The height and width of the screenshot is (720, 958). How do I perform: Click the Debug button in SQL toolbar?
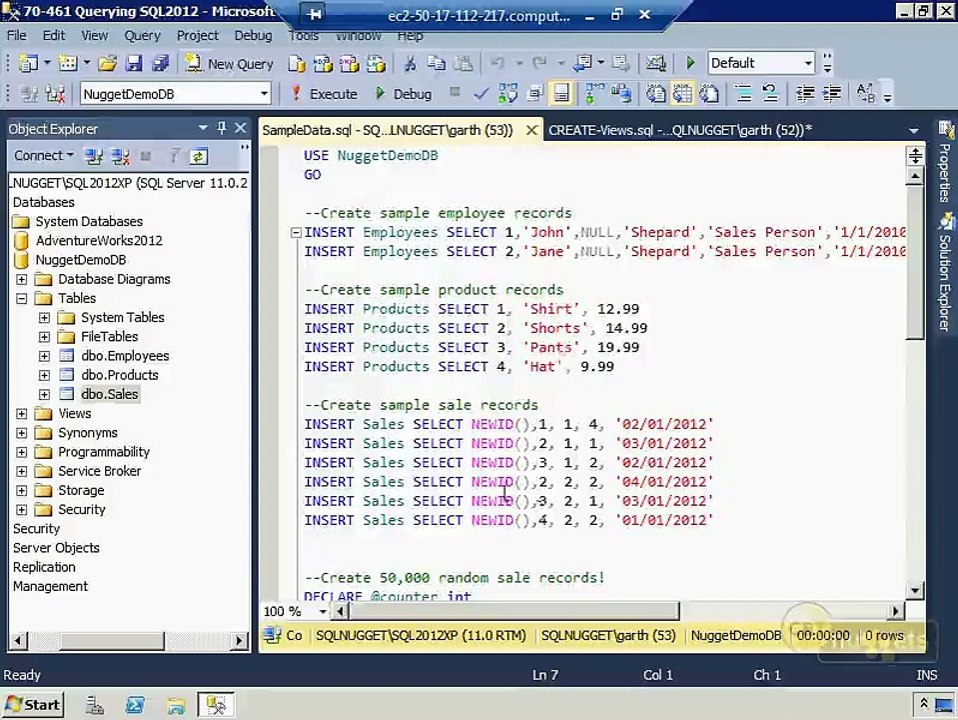tap(403, 94)
